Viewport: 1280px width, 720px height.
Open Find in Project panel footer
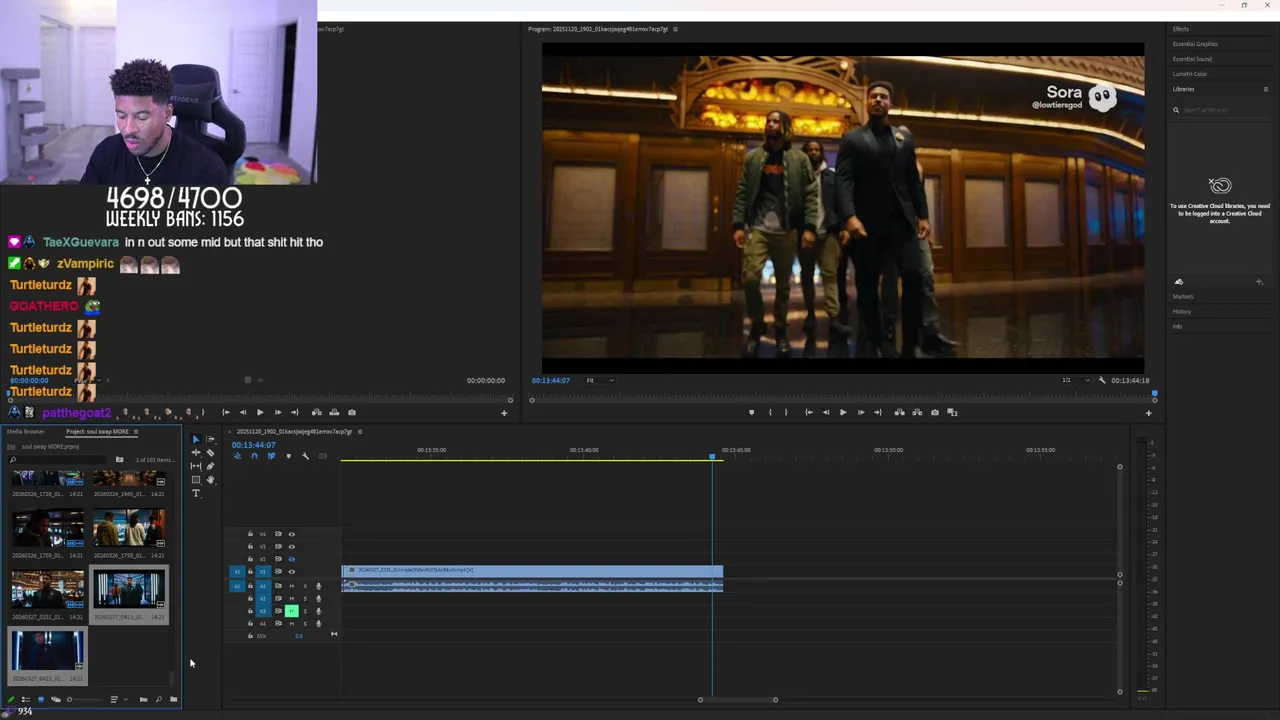coord(158,700)
